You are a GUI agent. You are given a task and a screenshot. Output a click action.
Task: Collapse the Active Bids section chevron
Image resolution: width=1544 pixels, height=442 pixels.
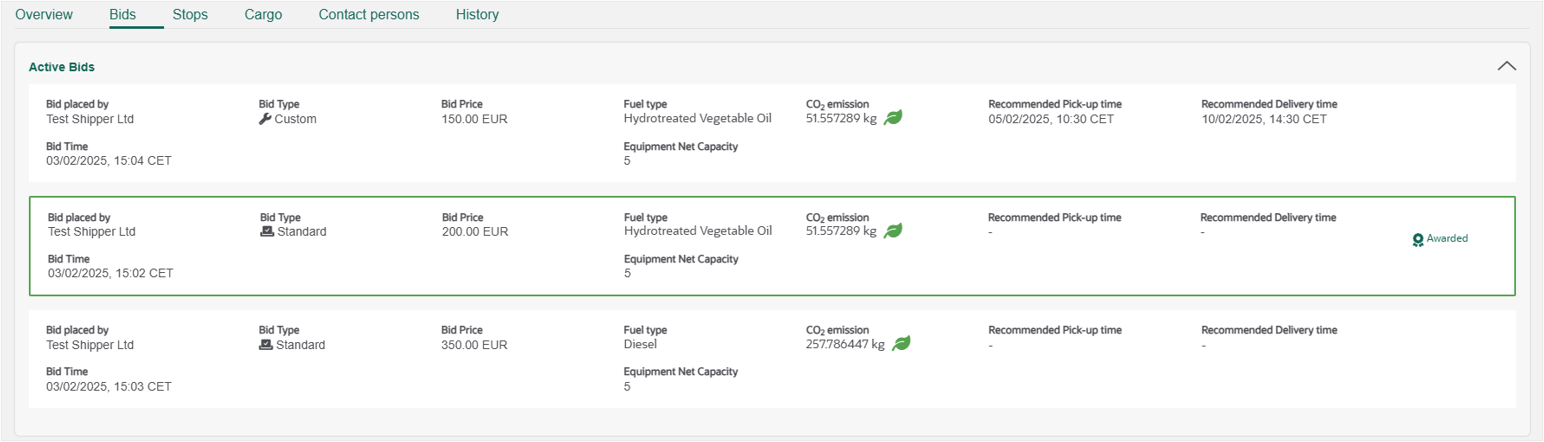coord(1506,66)
